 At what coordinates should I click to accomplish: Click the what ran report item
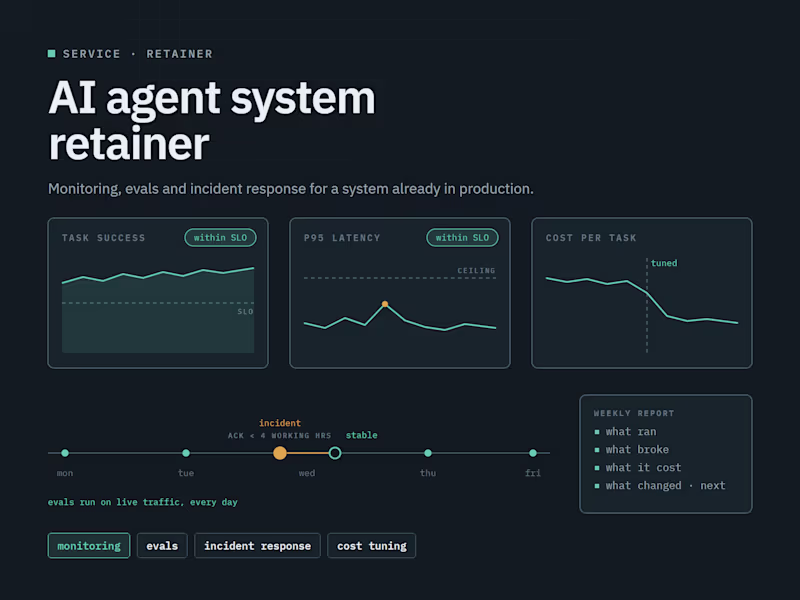631,432
